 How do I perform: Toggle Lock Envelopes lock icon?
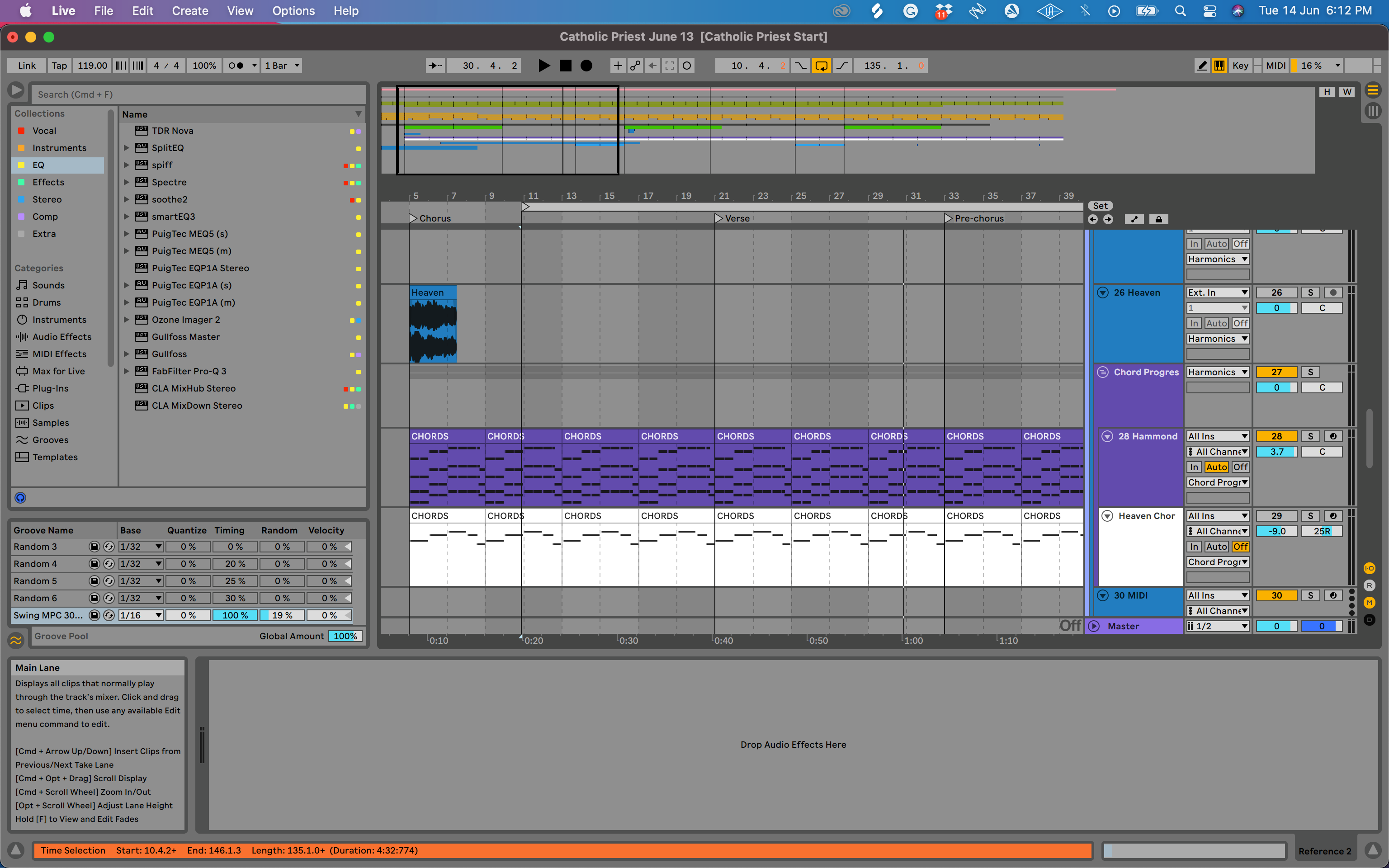tap(1158, 219)
